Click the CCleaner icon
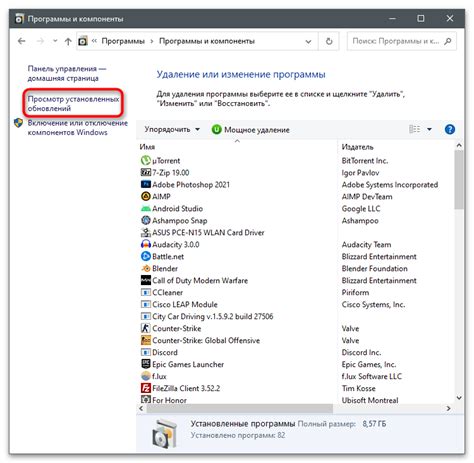The image size is (474, 463). 146,293
